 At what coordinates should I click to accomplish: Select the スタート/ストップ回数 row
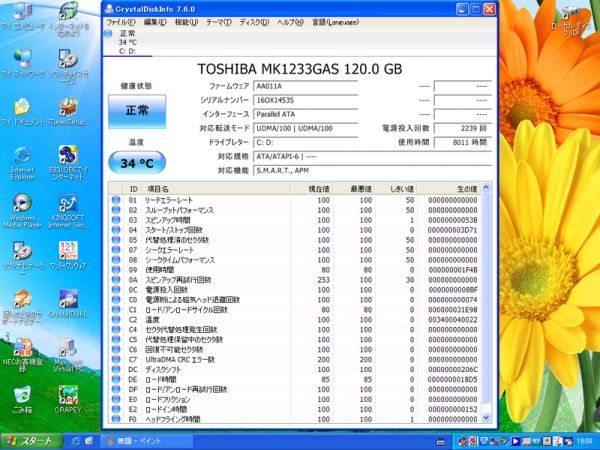pyautogui.click(x=295, y=230)
